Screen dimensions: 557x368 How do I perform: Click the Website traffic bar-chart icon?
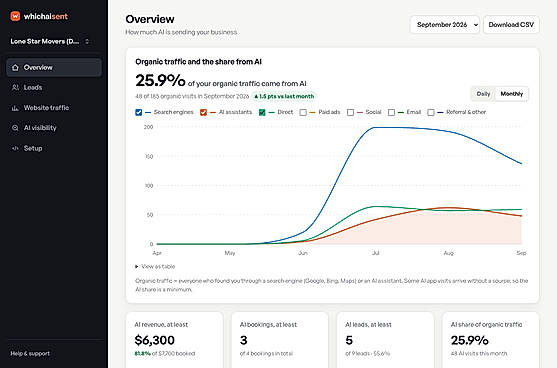click(15, 108)
